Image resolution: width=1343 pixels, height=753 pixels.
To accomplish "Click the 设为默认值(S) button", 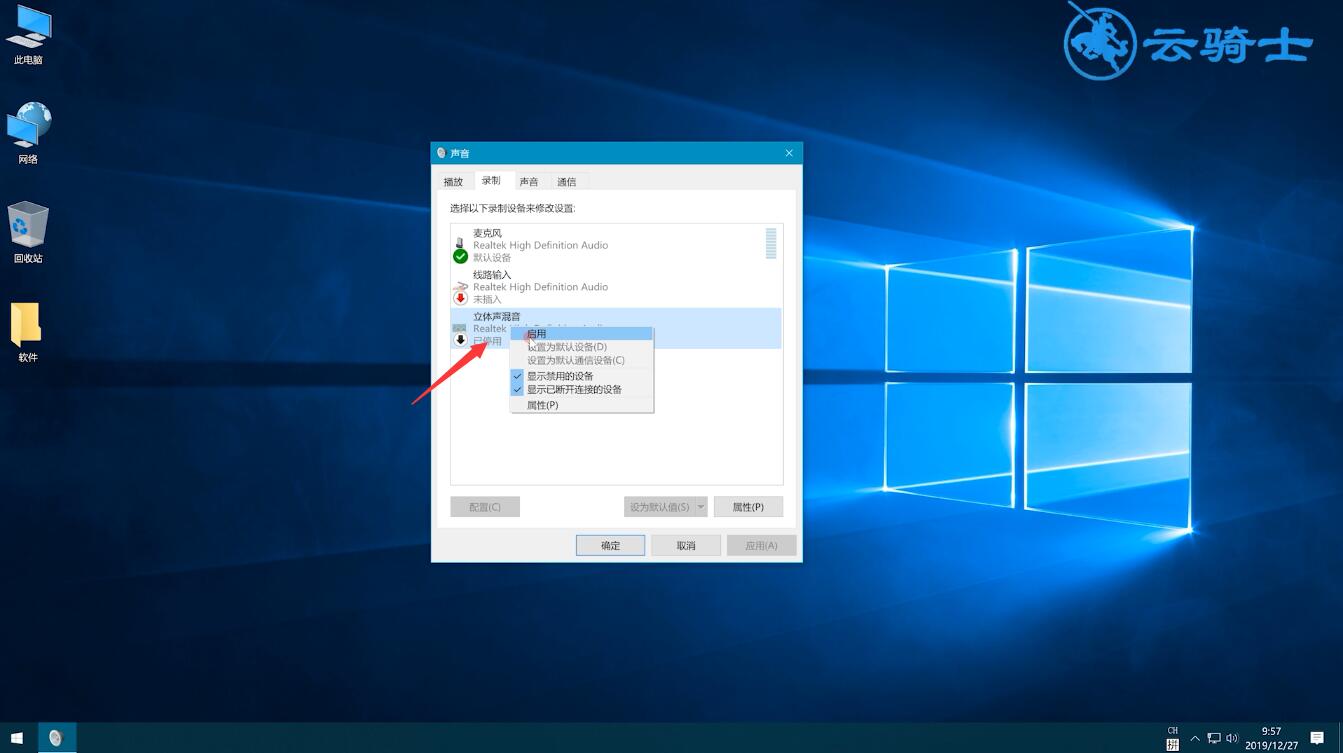I will click(660, 507).
